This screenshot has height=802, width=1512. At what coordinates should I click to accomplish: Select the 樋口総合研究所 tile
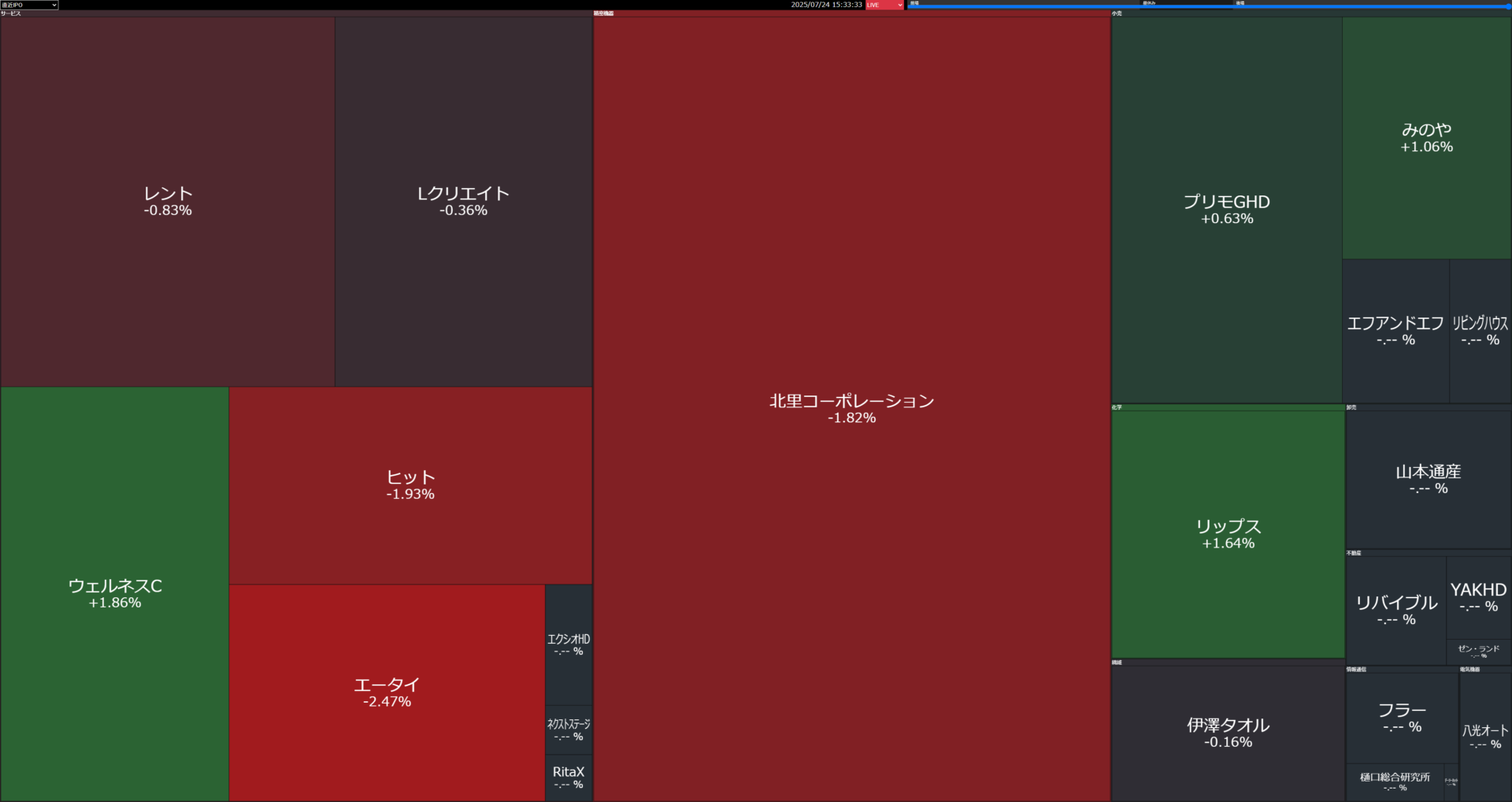pyautogui.click(x=1395, y=782)
